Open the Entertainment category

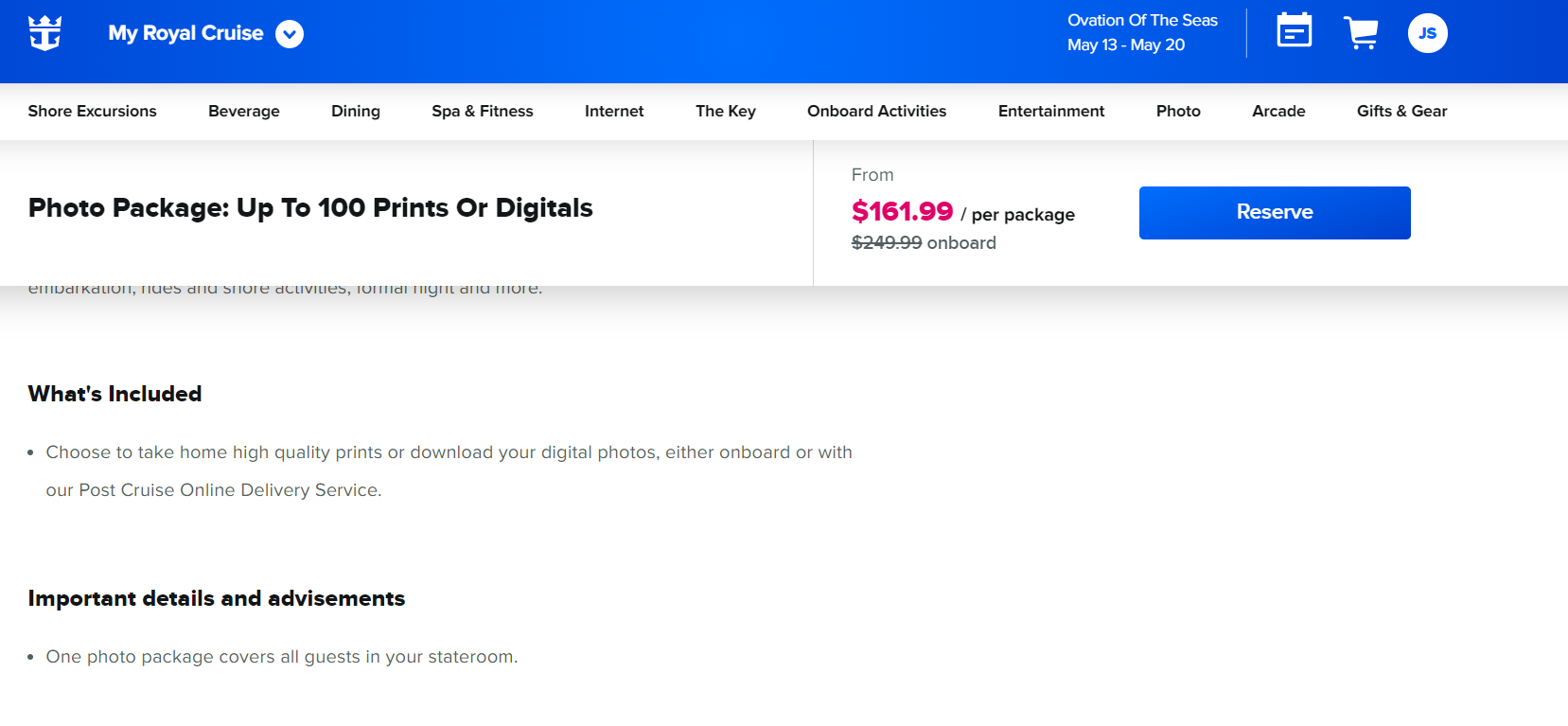pos(1051,111)
